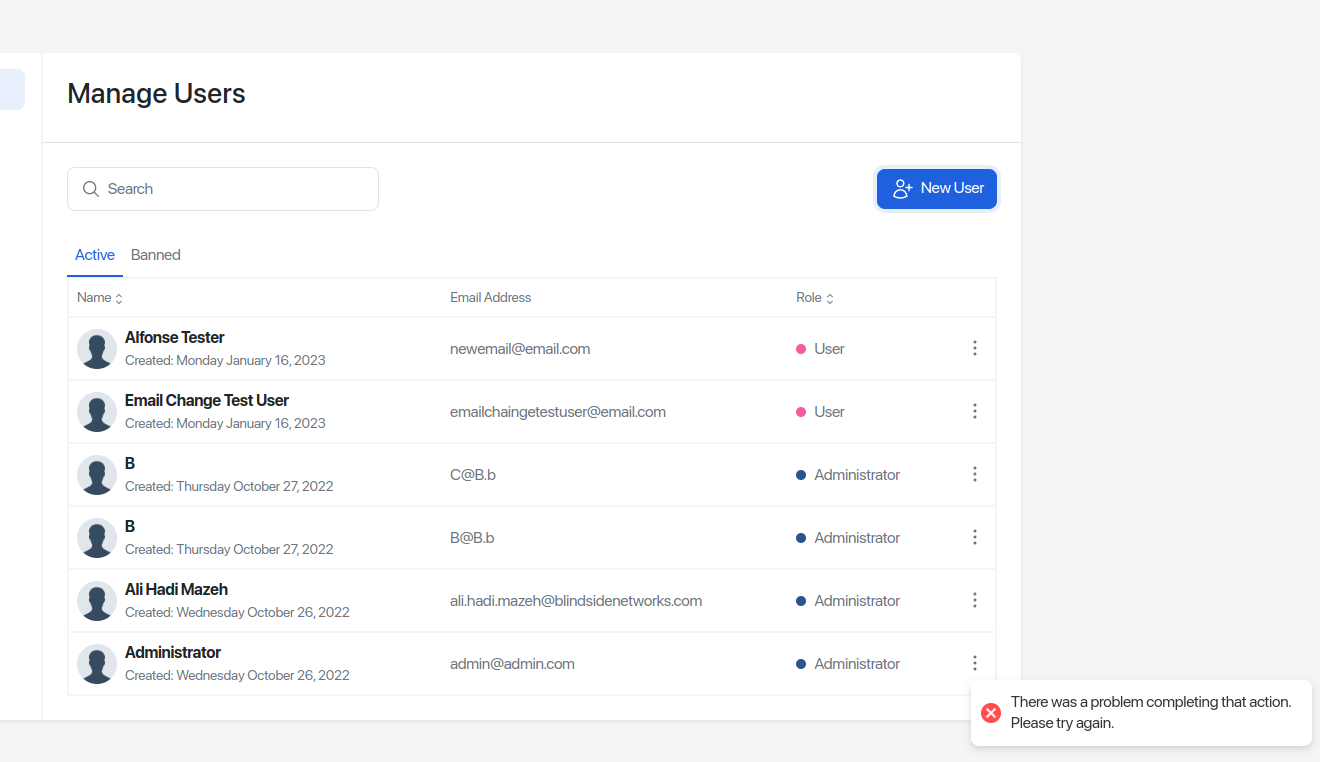Sort users by the Email Address column

pyautogui.click(x=490, y=297)
